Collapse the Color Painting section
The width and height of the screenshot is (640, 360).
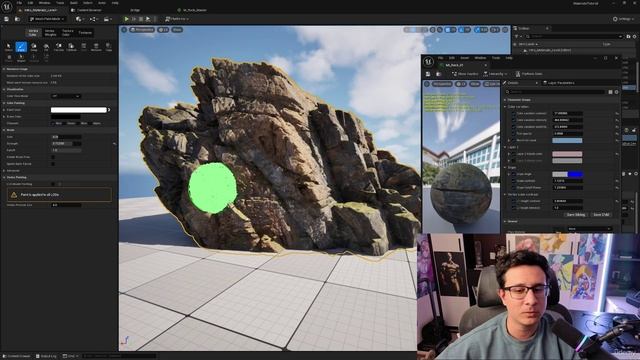(x=4, y=103)
